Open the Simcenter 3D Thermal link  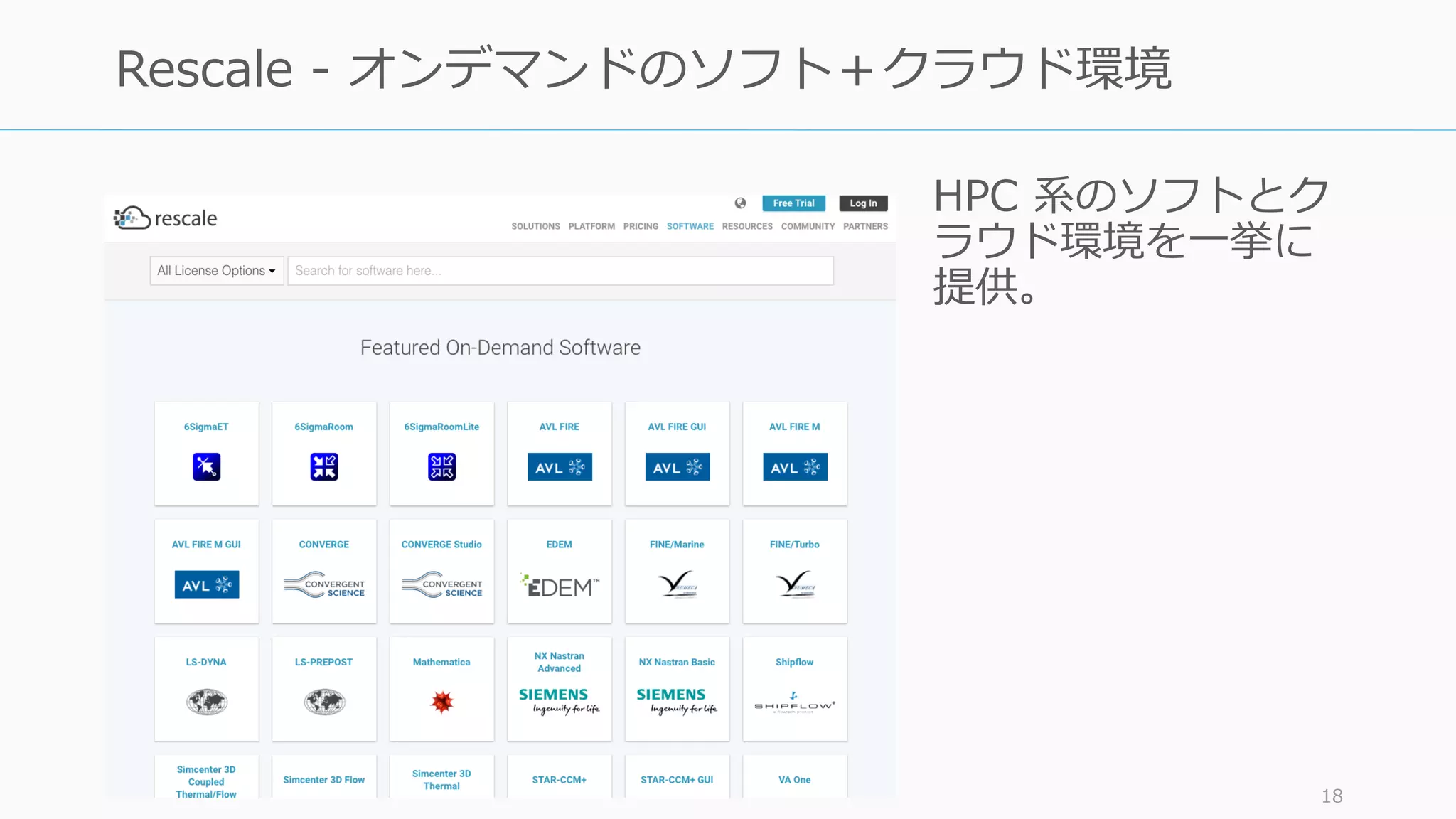pos(441,780)
